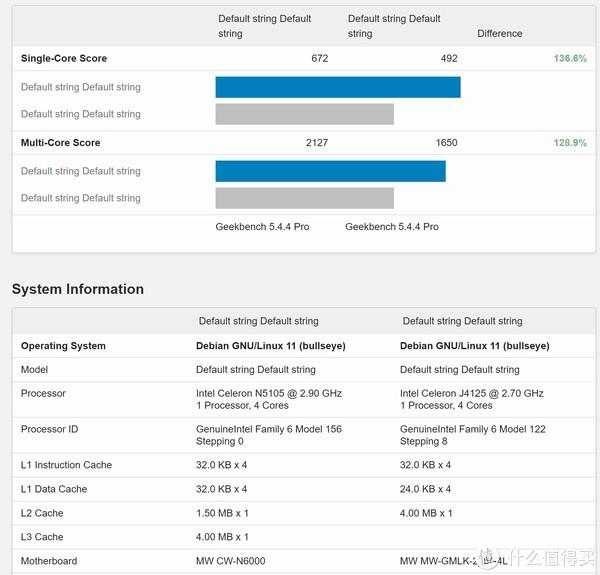
Task: Click the blue multi-core score bar
Action: click(331, 171)
